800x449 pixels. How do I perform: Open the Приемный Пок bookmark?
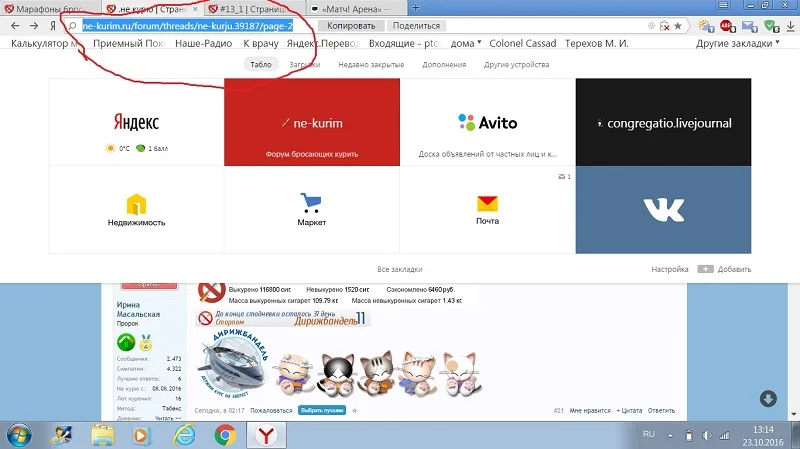(128, 43)
